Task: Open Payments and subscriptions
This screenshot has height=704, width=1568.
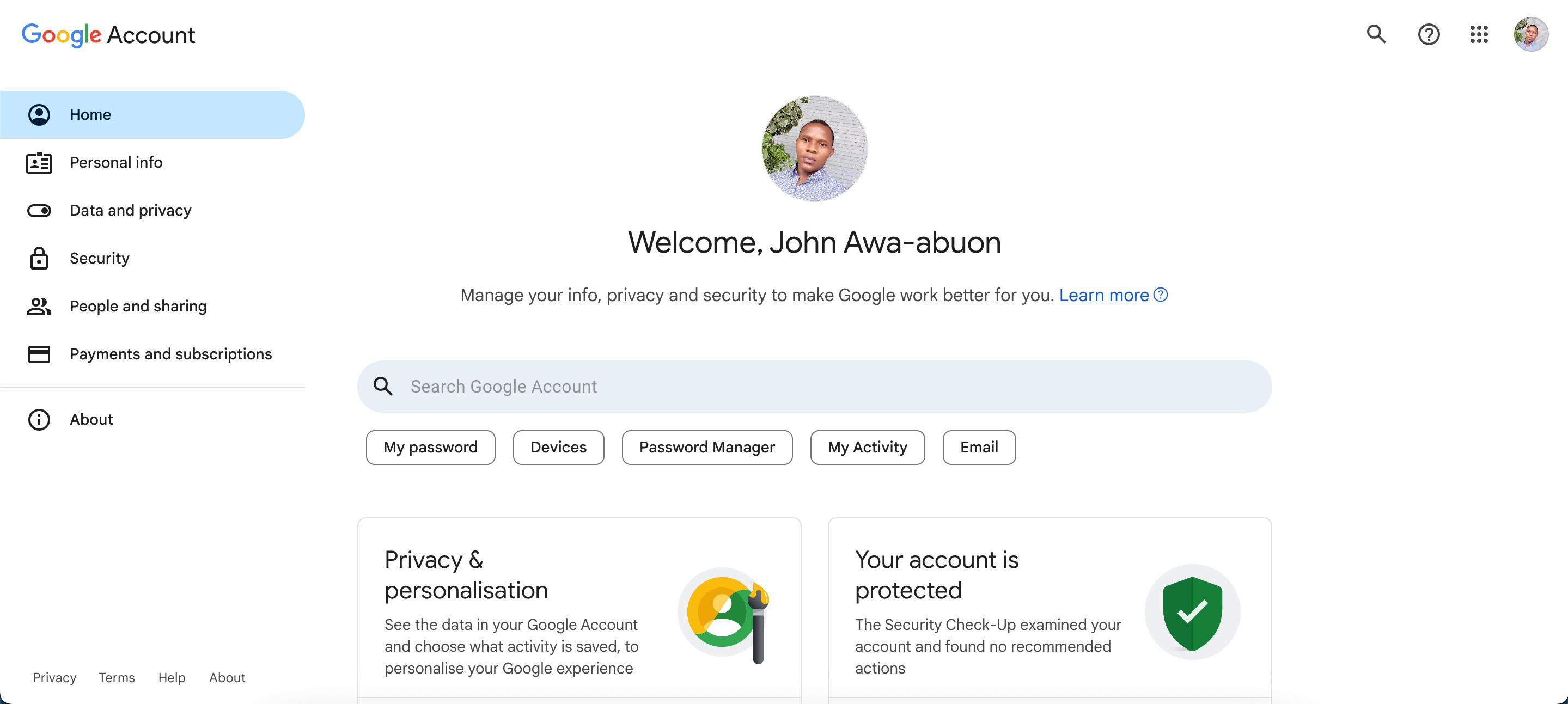Action: click(170, 354)
